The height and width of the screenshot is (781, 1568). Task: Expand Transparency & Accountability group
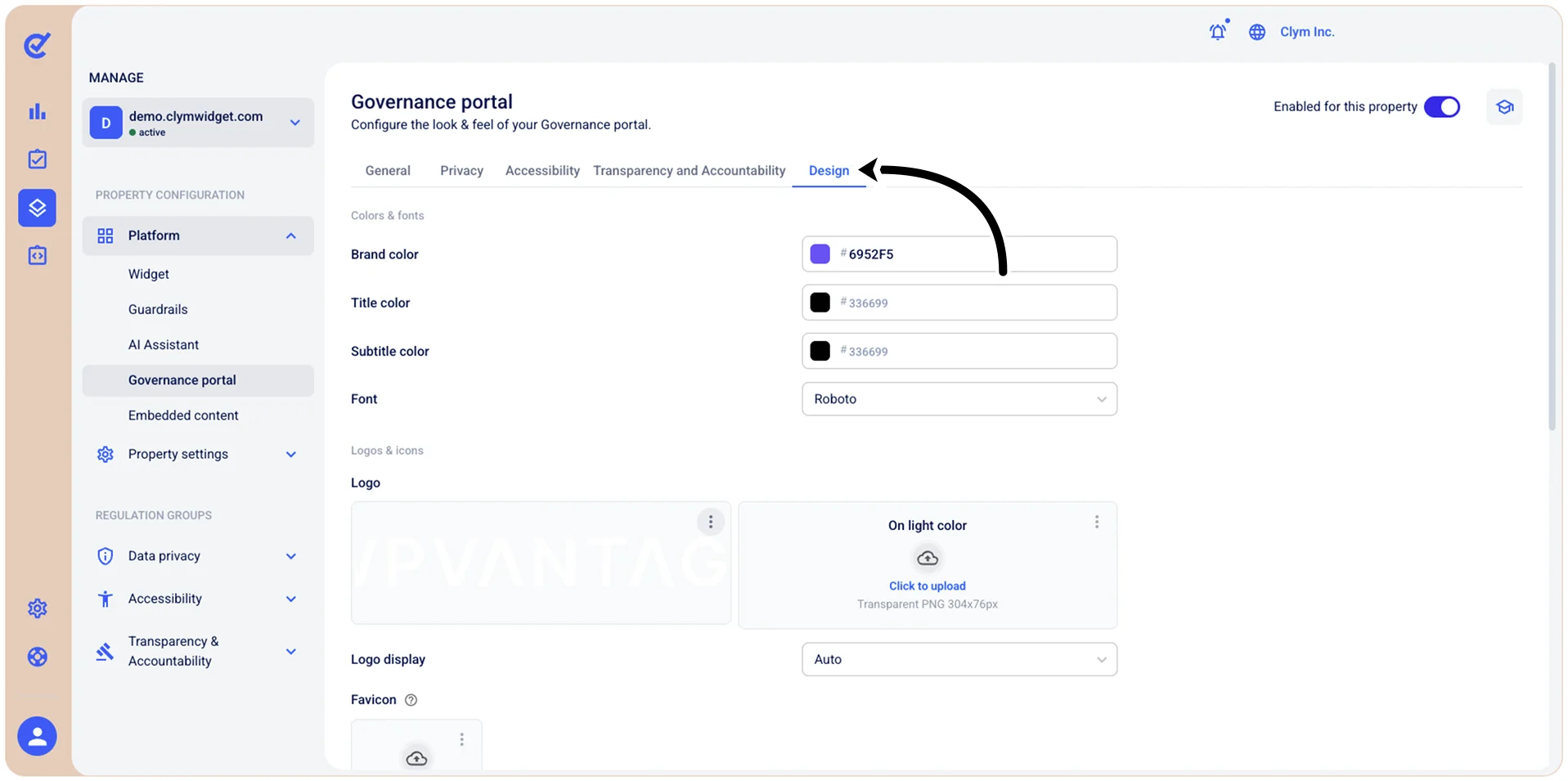198,651
